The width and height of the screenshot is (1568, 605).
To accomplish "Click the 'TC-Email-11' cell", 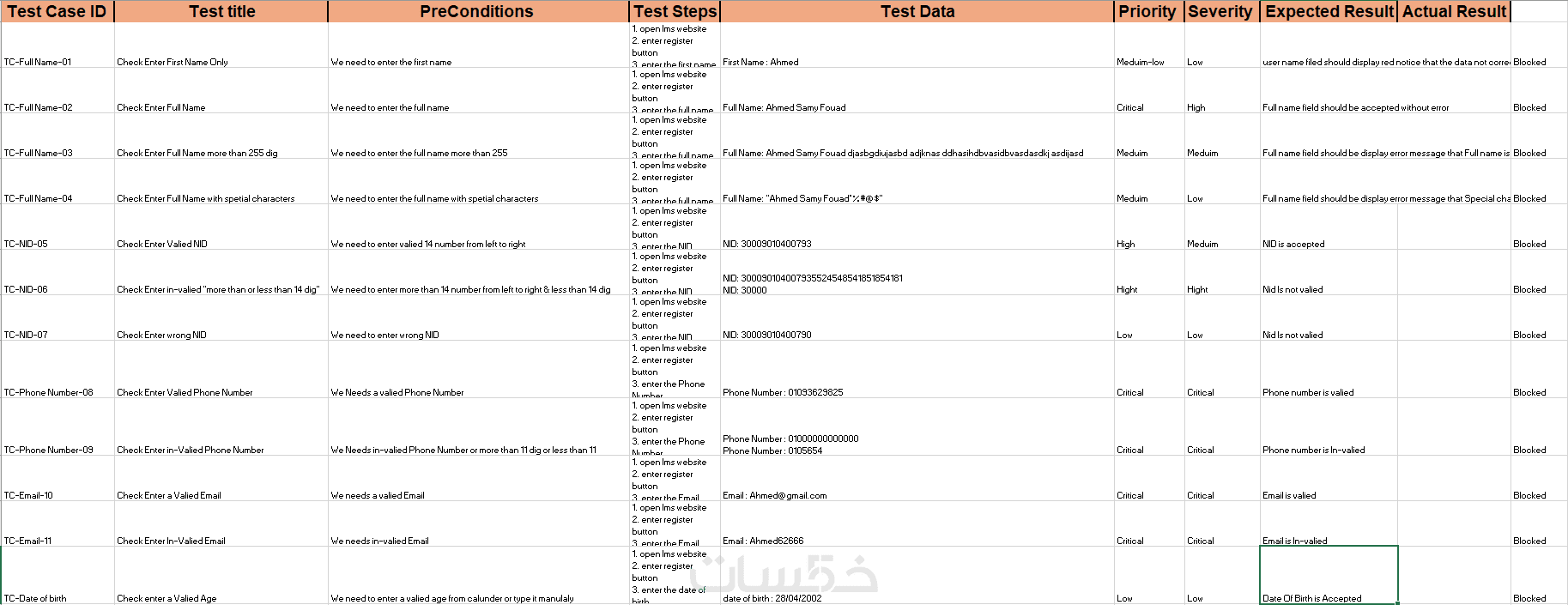I will click(58, 523).
